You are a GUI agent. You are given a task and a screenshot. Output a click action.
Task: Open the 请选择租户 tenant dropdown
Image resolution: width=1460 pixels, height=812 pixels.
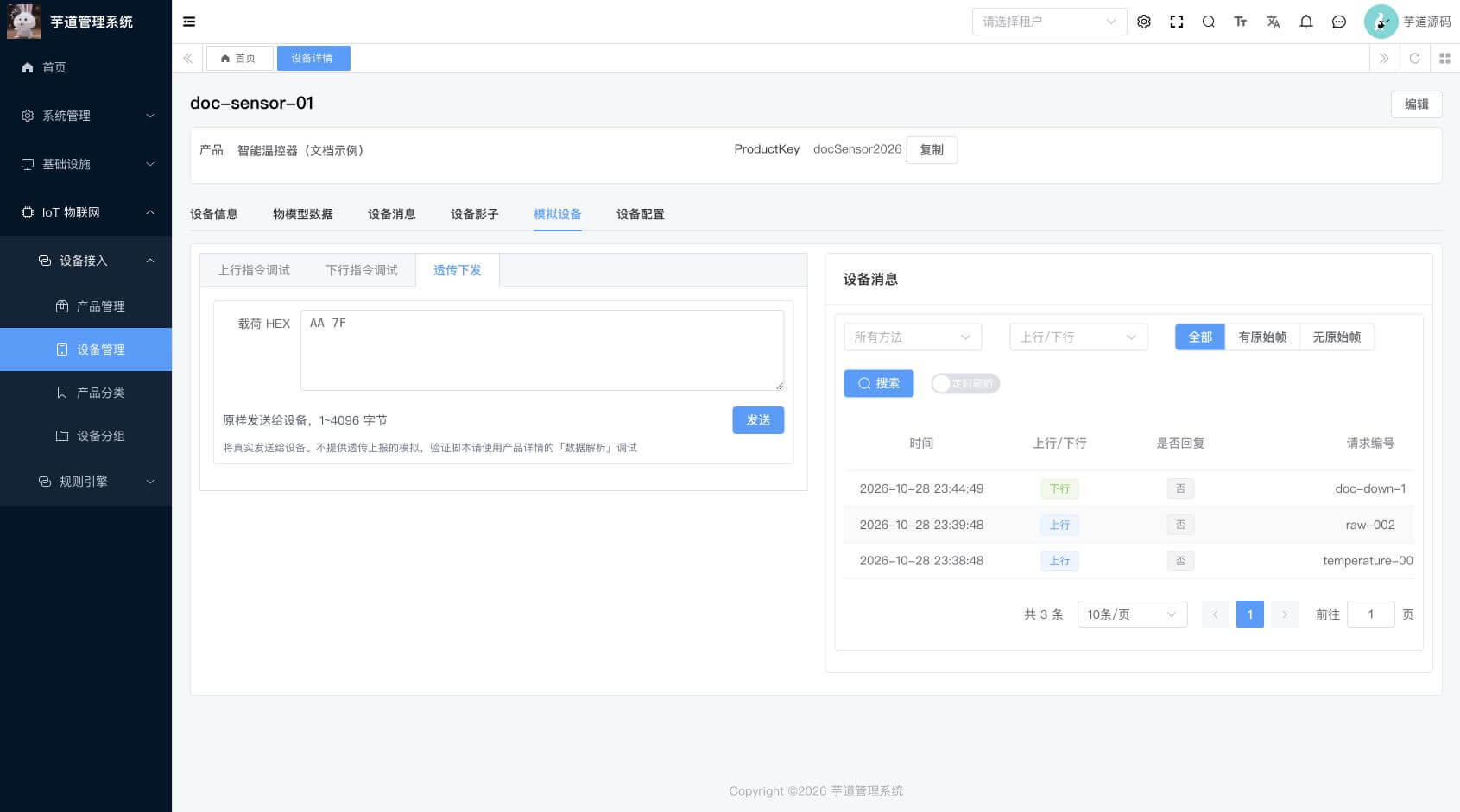pyautogui.click(x=1049, y=22)
